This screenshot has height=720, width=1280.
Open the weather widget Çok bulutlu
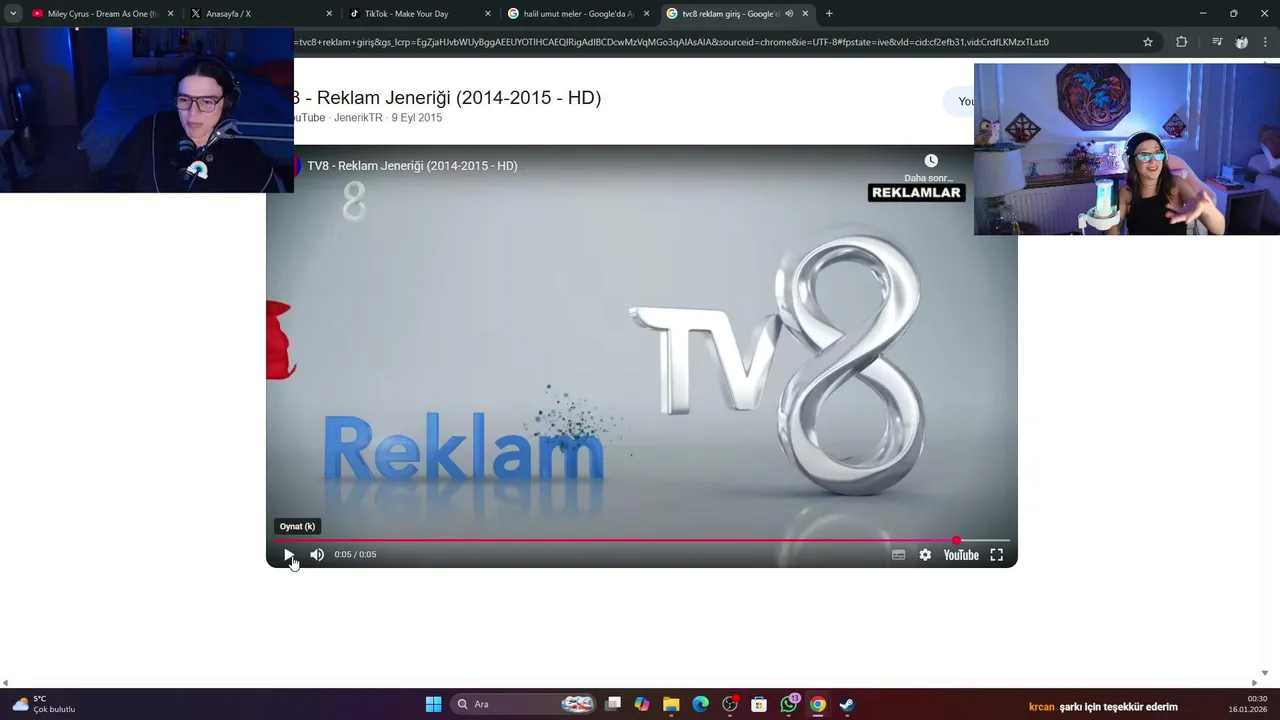coord(43,704)
